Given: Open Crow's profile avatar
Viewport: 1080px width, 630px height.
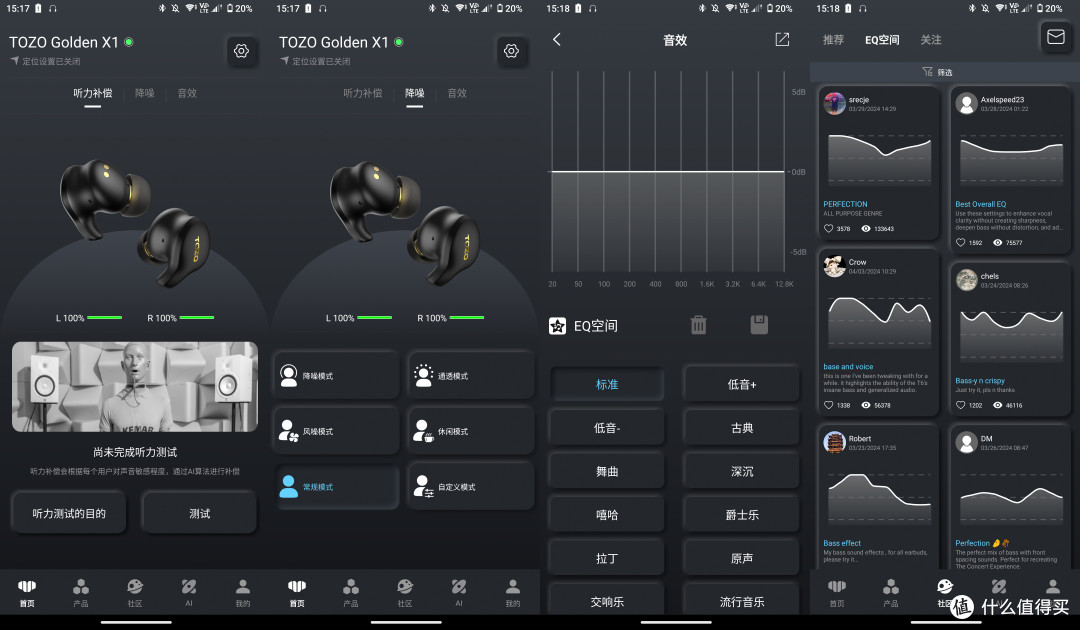Looking at the screenshot, I should [834, 266].
